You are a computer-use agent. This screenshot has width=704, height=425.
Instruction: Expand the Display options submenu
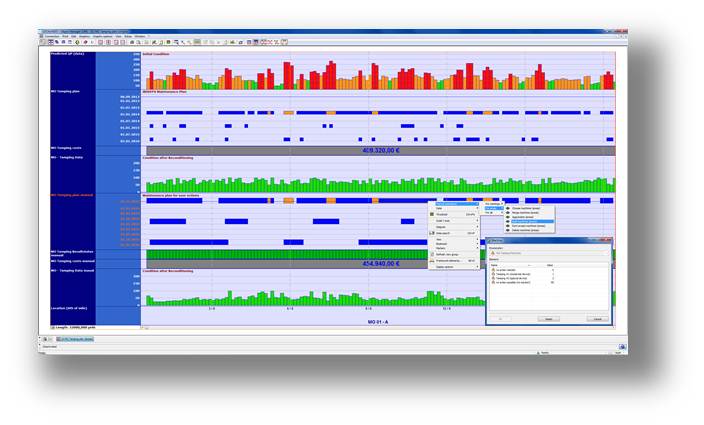pyautogui.click(x=452, y=267)
